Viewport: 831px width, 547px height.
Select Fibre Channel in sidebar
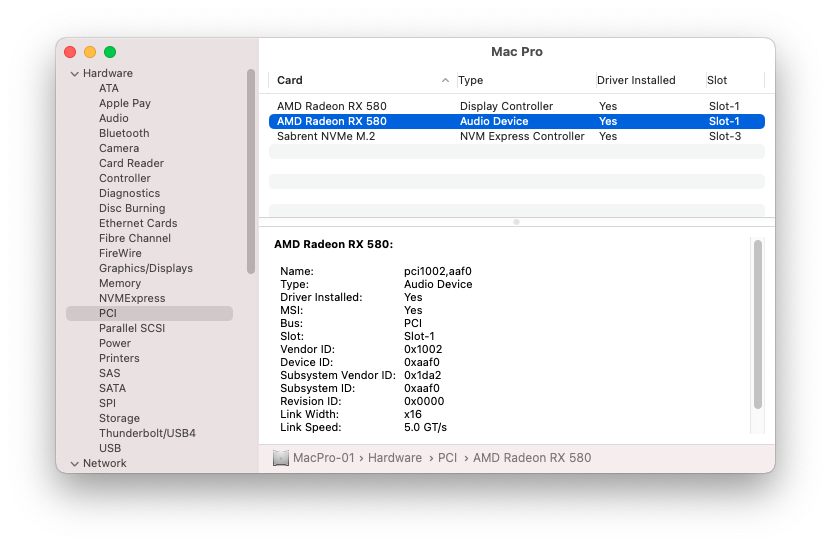(x=135, y=239)
